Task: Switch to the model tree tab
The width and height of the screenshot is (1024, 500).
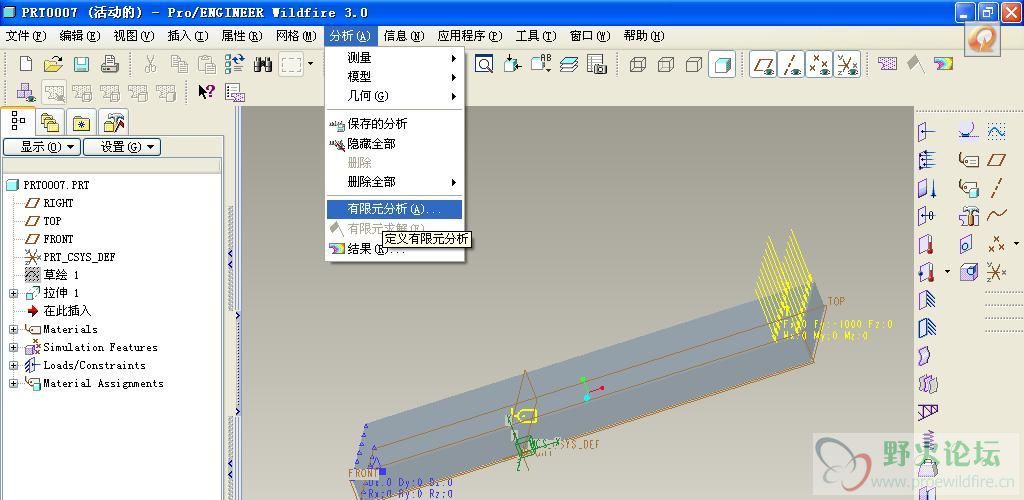Action: tap(18, 121)
